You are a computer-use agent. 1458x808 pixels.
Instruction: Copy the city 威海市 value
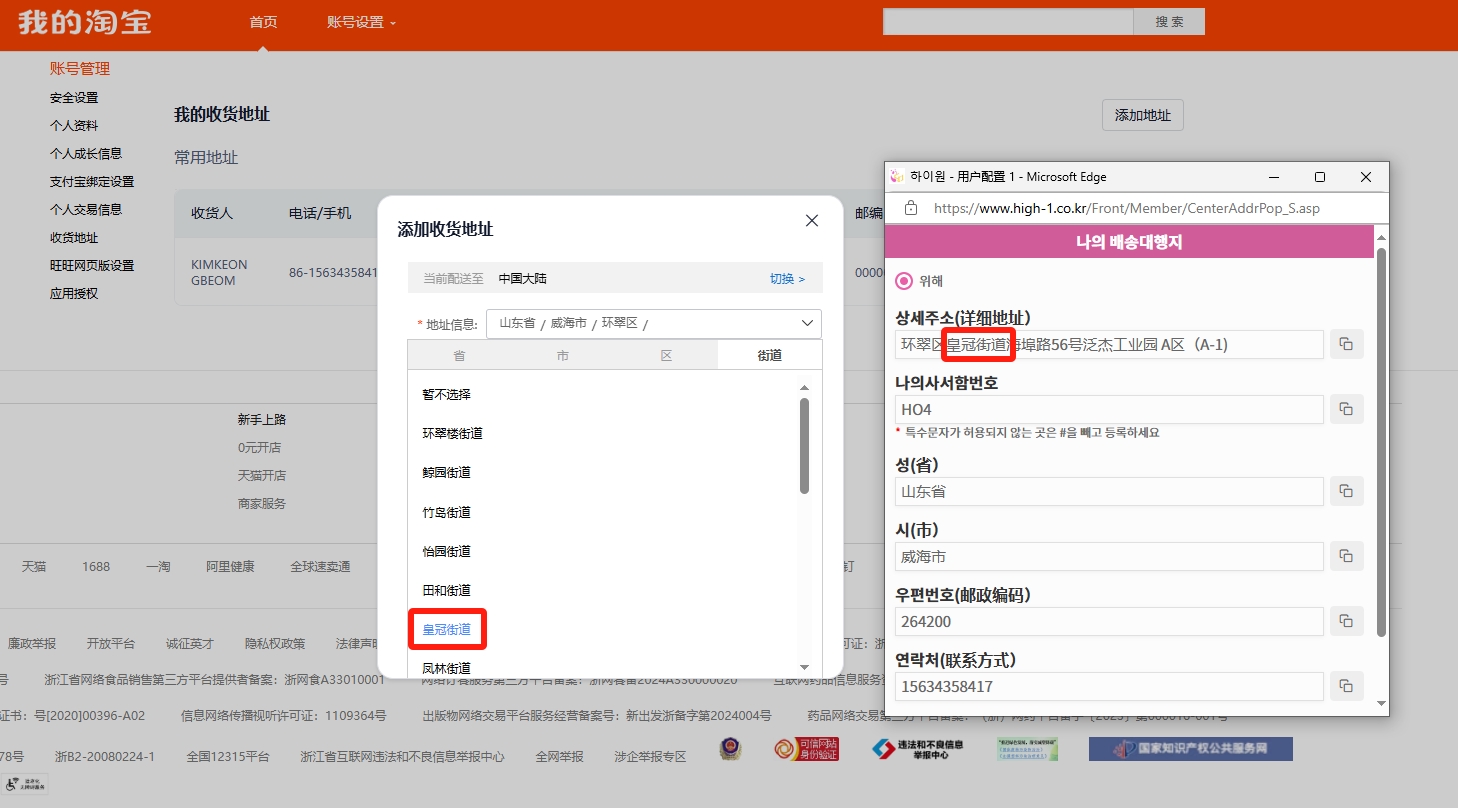[1346, 556]
